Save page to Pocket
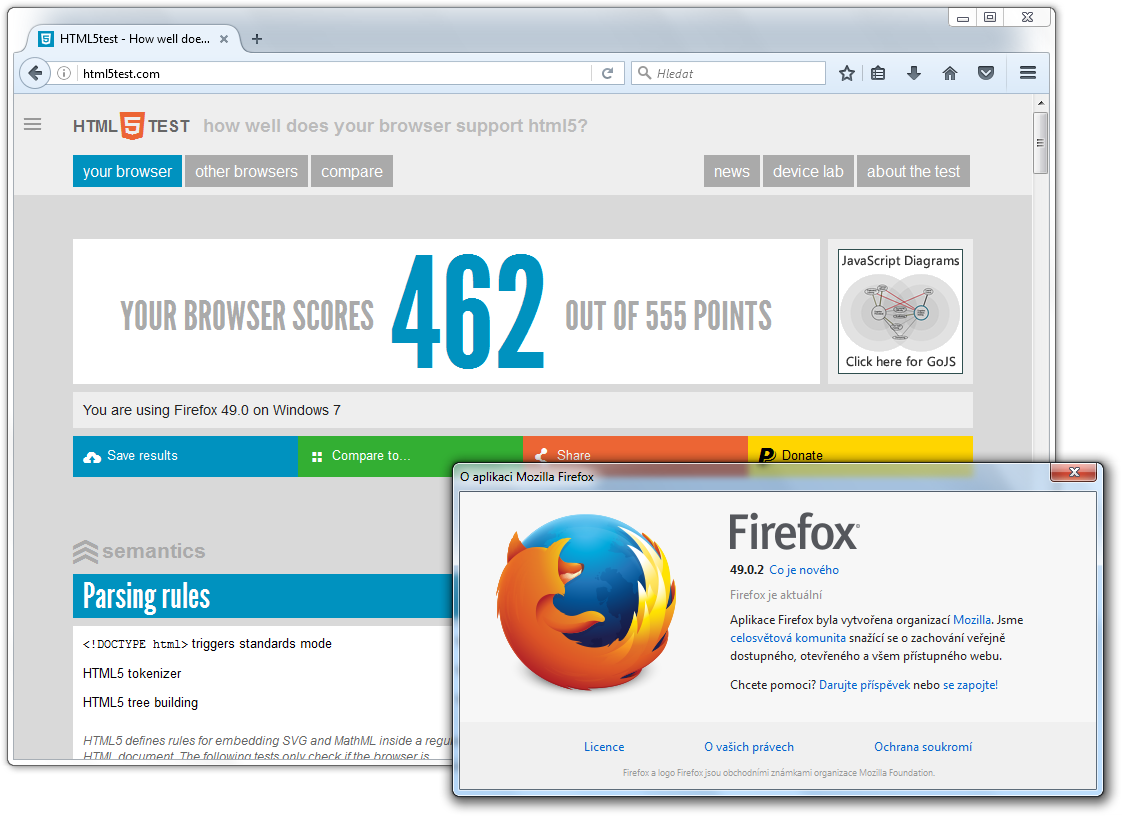The image size is (1122, 816). click(986, 73)
